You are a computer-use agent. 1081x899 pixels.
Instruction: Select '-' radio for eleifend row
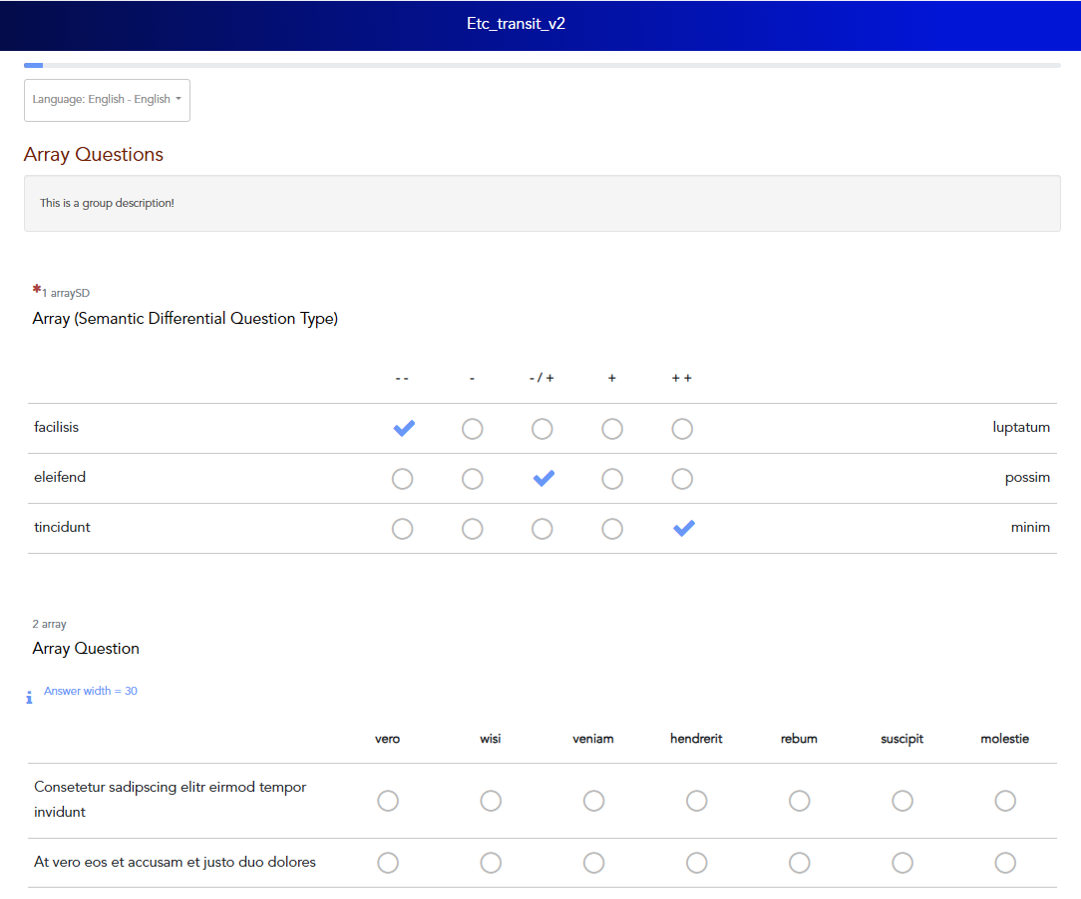click(472, 479)
